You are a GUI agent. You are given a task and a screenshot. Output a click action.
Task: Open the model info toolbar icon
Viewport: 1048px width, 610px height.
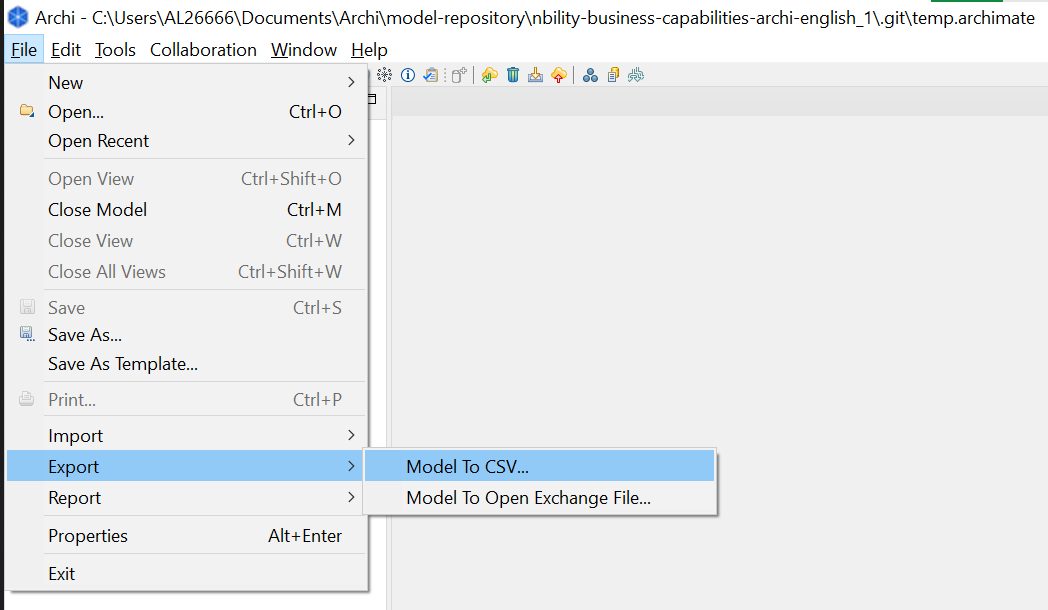click(406, 75)
